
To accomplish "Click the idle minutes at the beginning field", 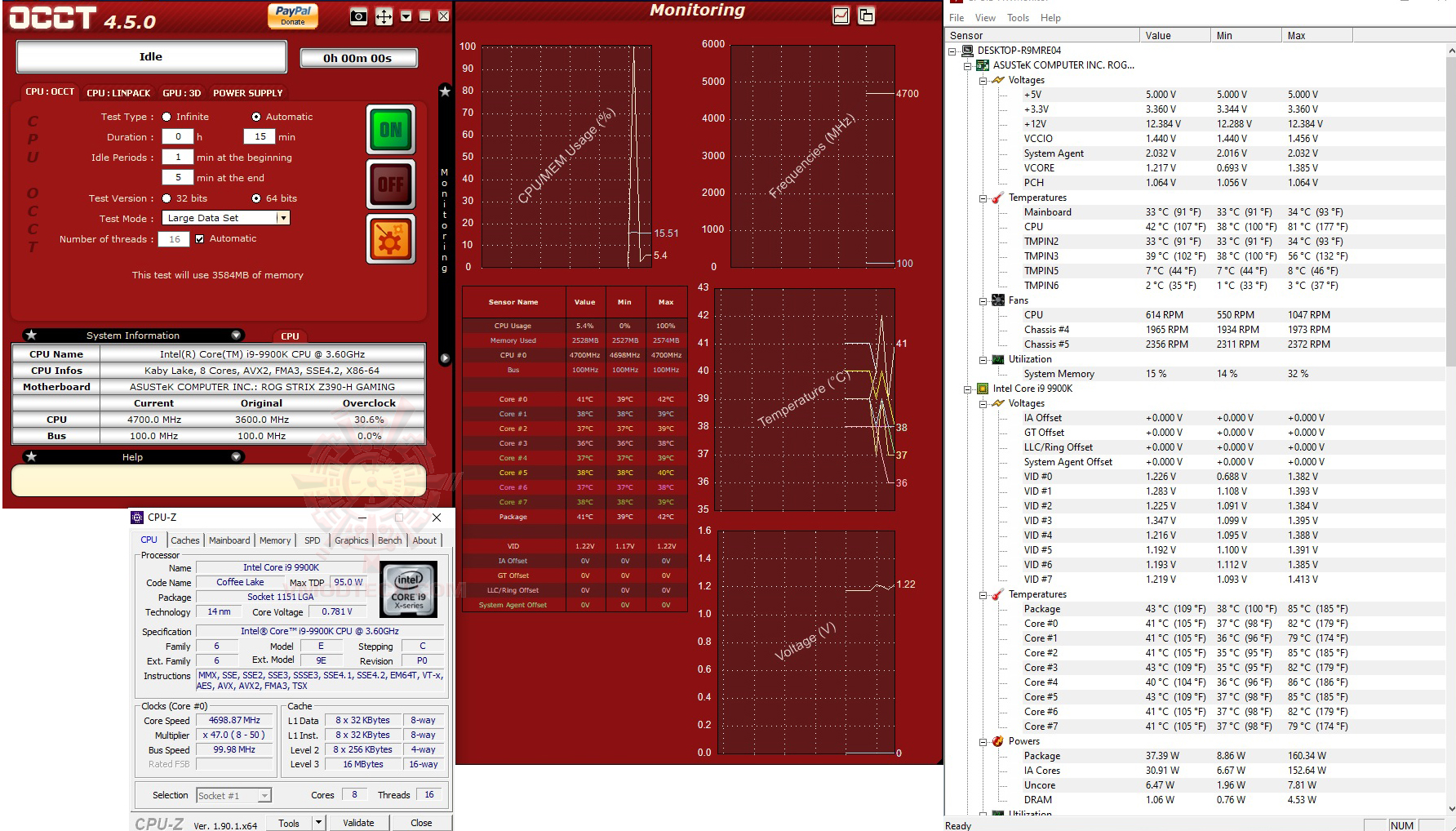I will coord(178,158).
